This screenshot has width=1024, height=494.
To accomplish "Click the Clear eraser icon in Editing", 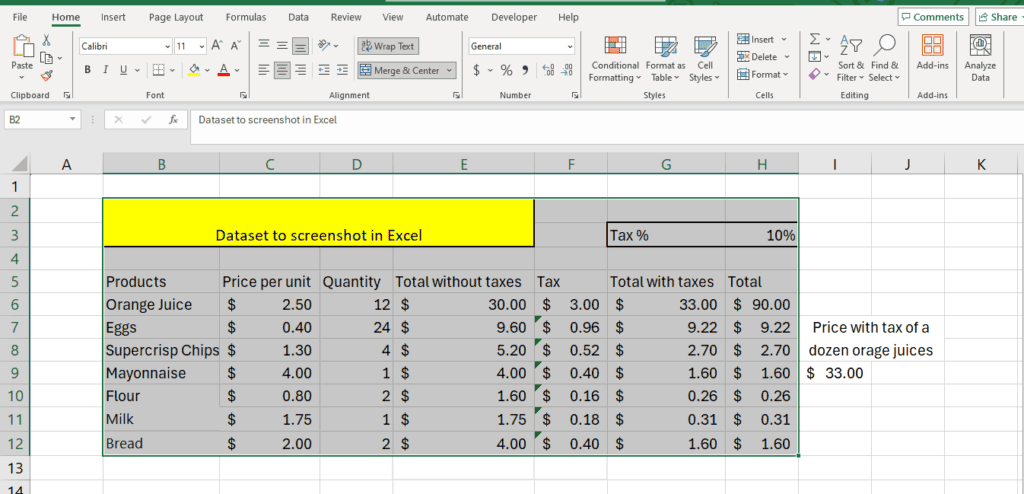I will click(x=814, y=75).
